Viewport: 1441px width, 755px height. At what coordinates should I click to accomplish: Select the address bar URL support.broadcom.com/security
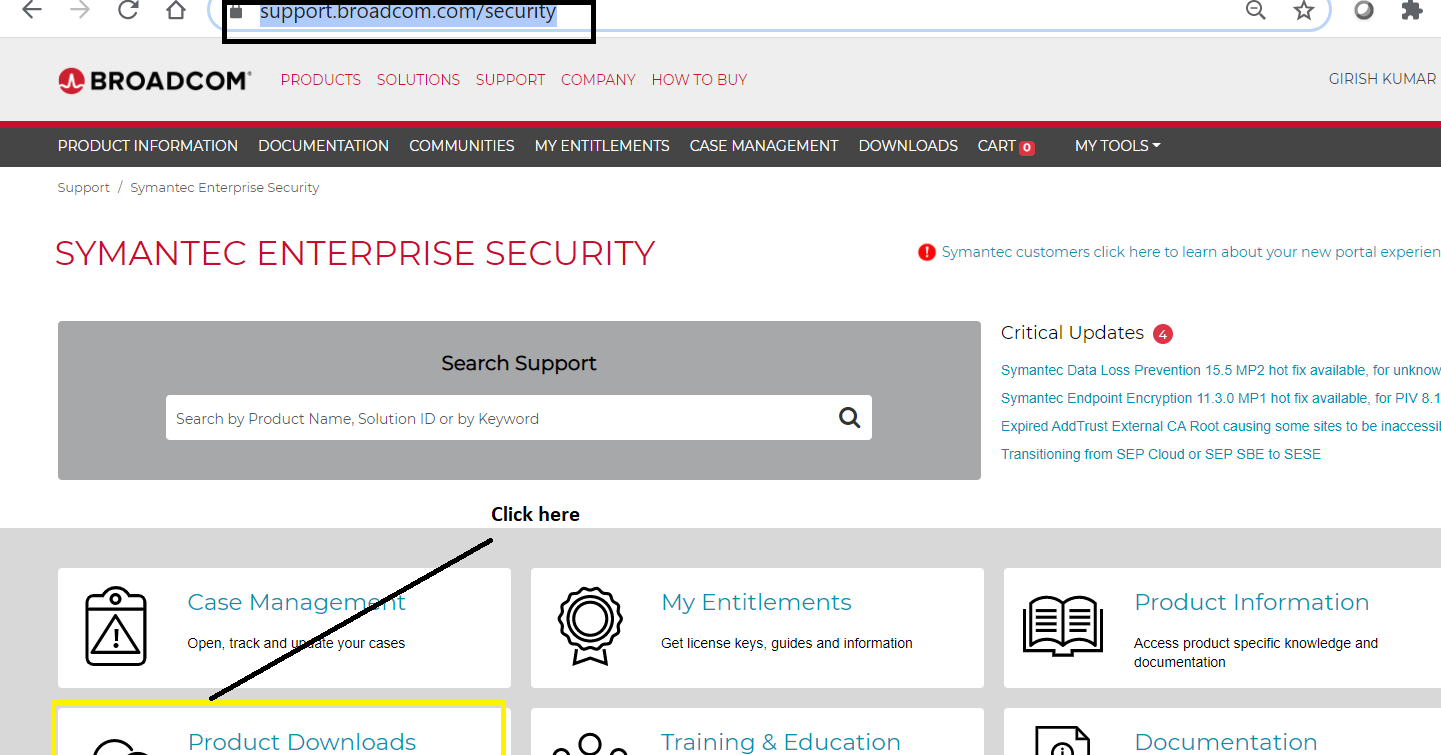tap(407, 12)
